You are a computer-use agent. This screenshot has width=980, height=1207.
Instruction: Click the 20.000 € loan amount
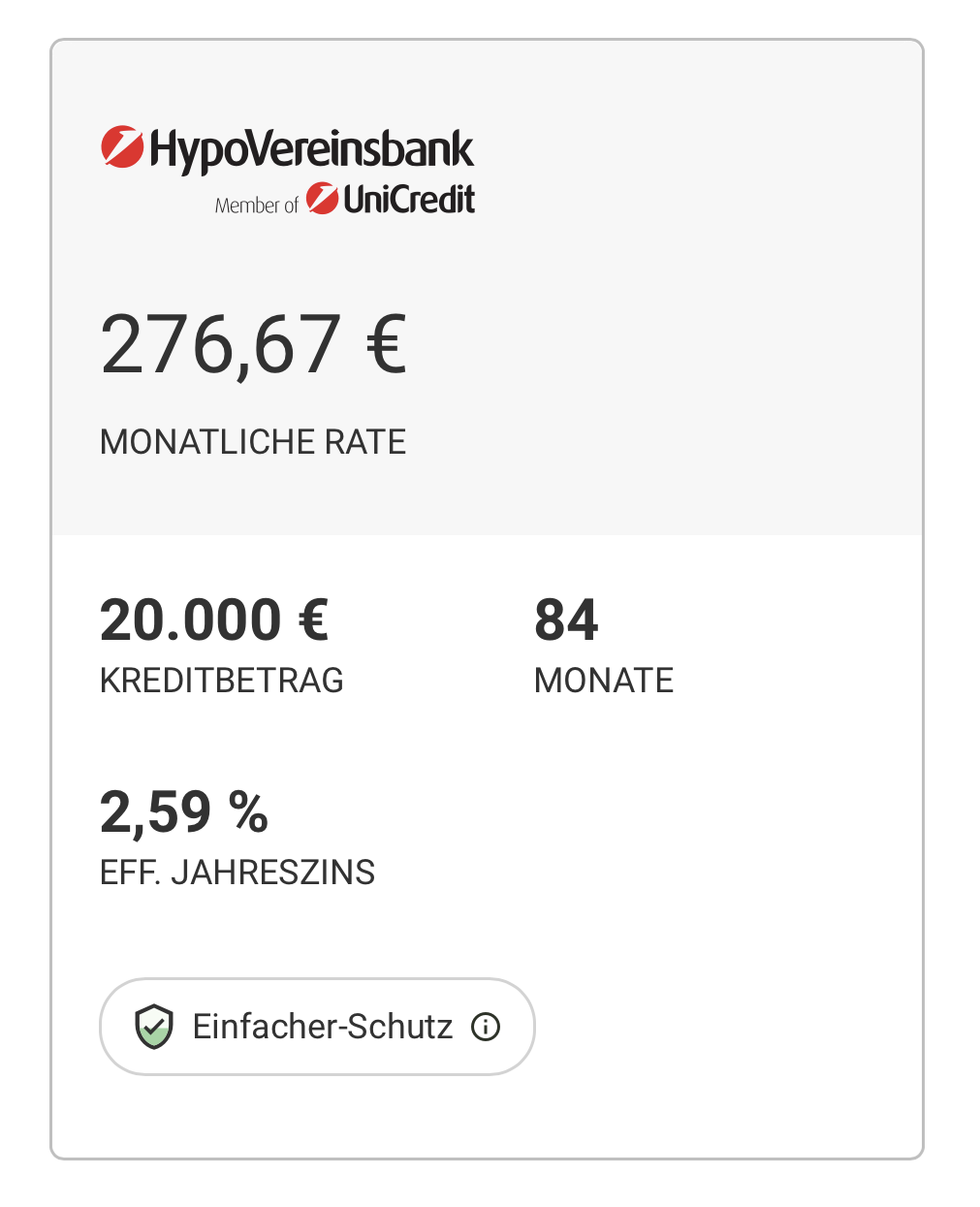[214, 620]
